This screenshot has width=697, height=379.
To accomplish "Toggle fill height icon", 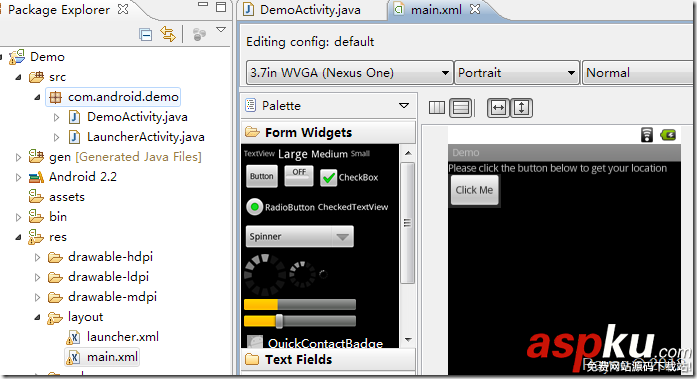I will pos(521,108).
